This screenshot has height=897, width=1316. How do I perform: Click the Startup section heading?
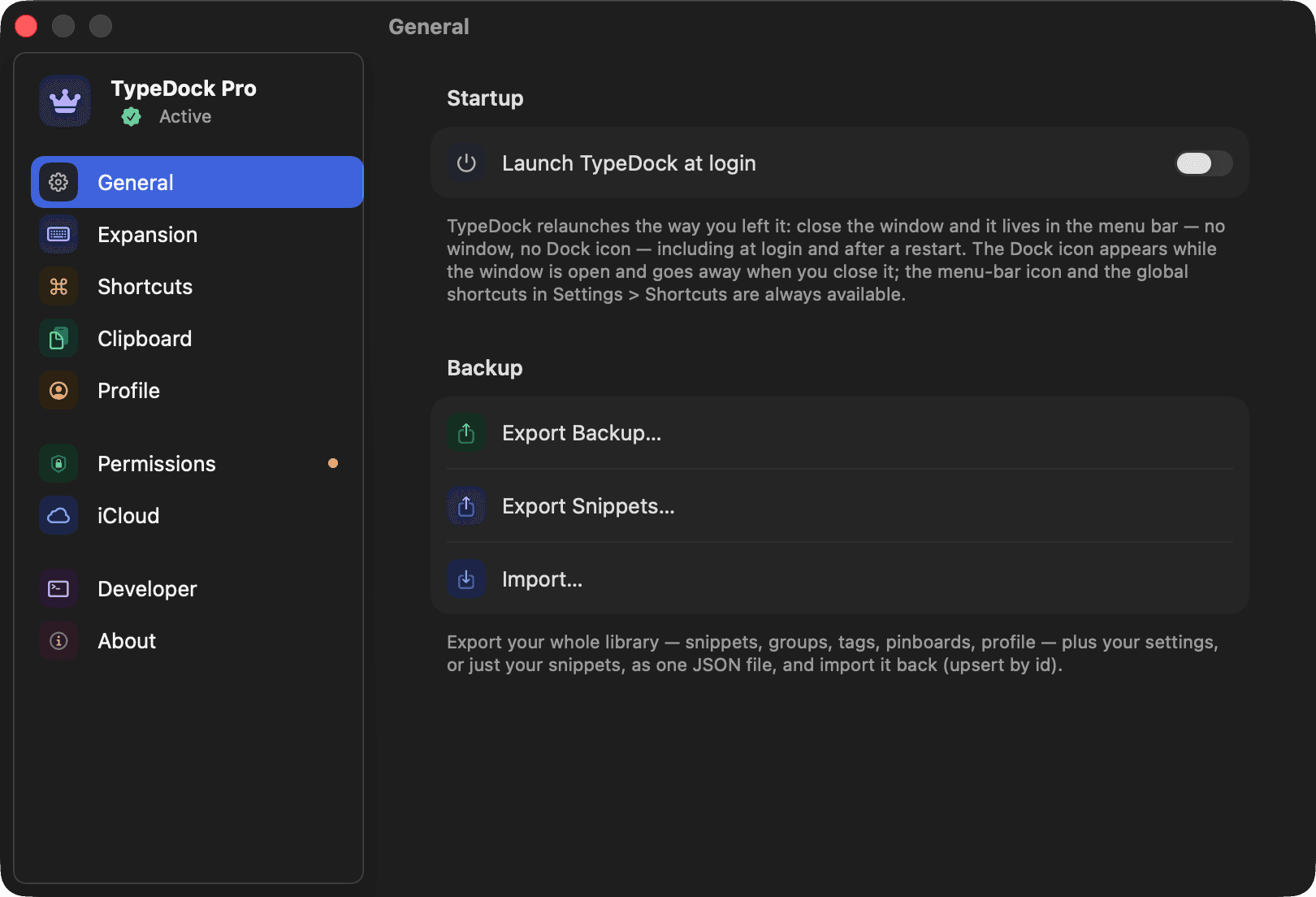pos(485,97)
